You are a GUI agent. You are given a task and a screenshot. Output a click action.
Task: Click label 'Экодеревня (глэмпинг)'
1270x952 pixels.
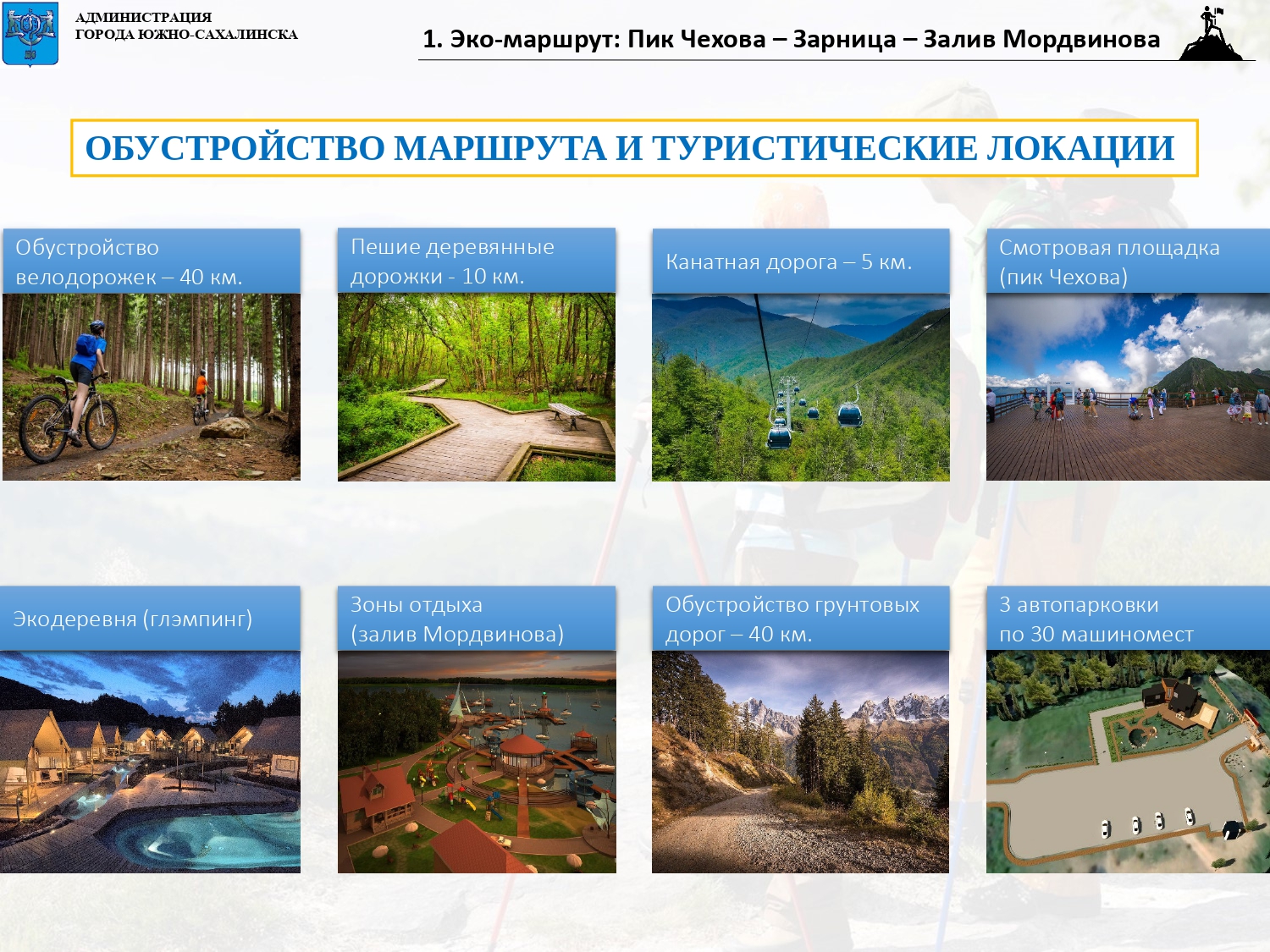pos(150,619)
